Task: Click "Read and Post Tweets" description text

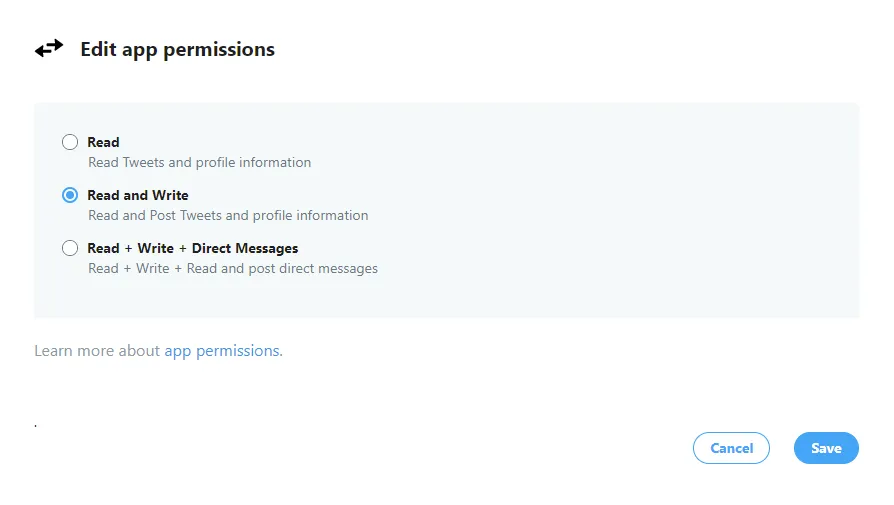Action: pos(228,215)
